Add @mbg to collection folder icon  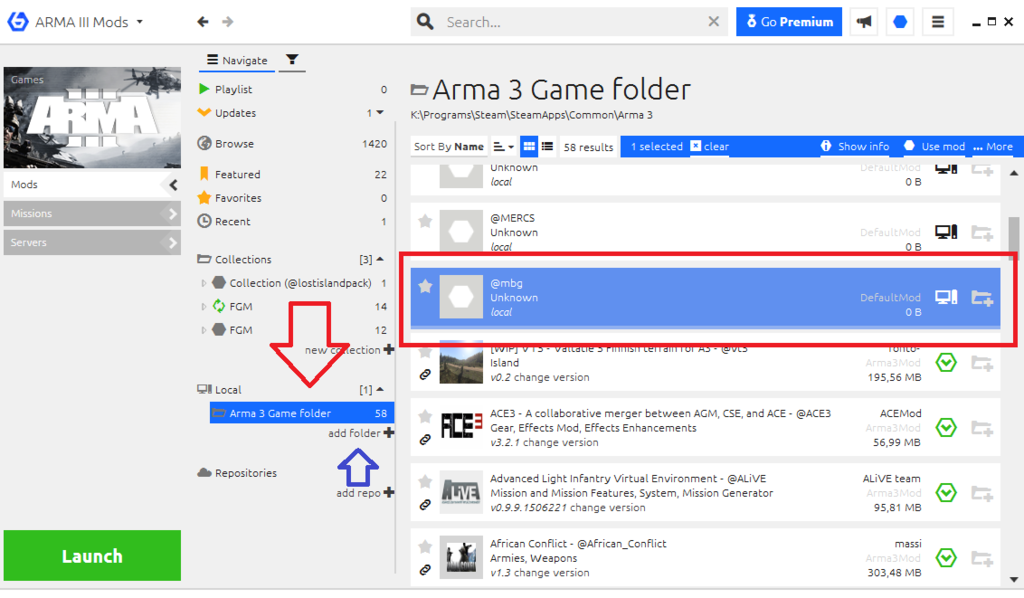coord(982,298)
